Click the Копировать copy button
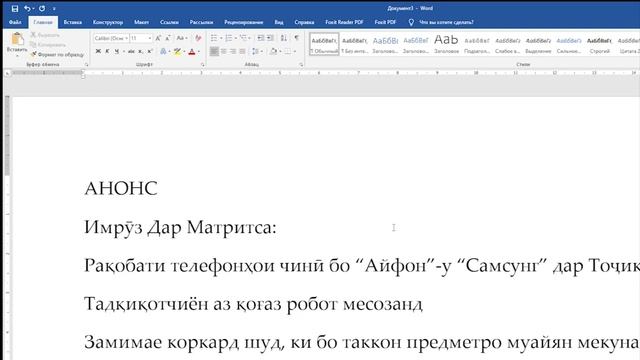This screenshot has width=640, height=360. click(48, 44)
